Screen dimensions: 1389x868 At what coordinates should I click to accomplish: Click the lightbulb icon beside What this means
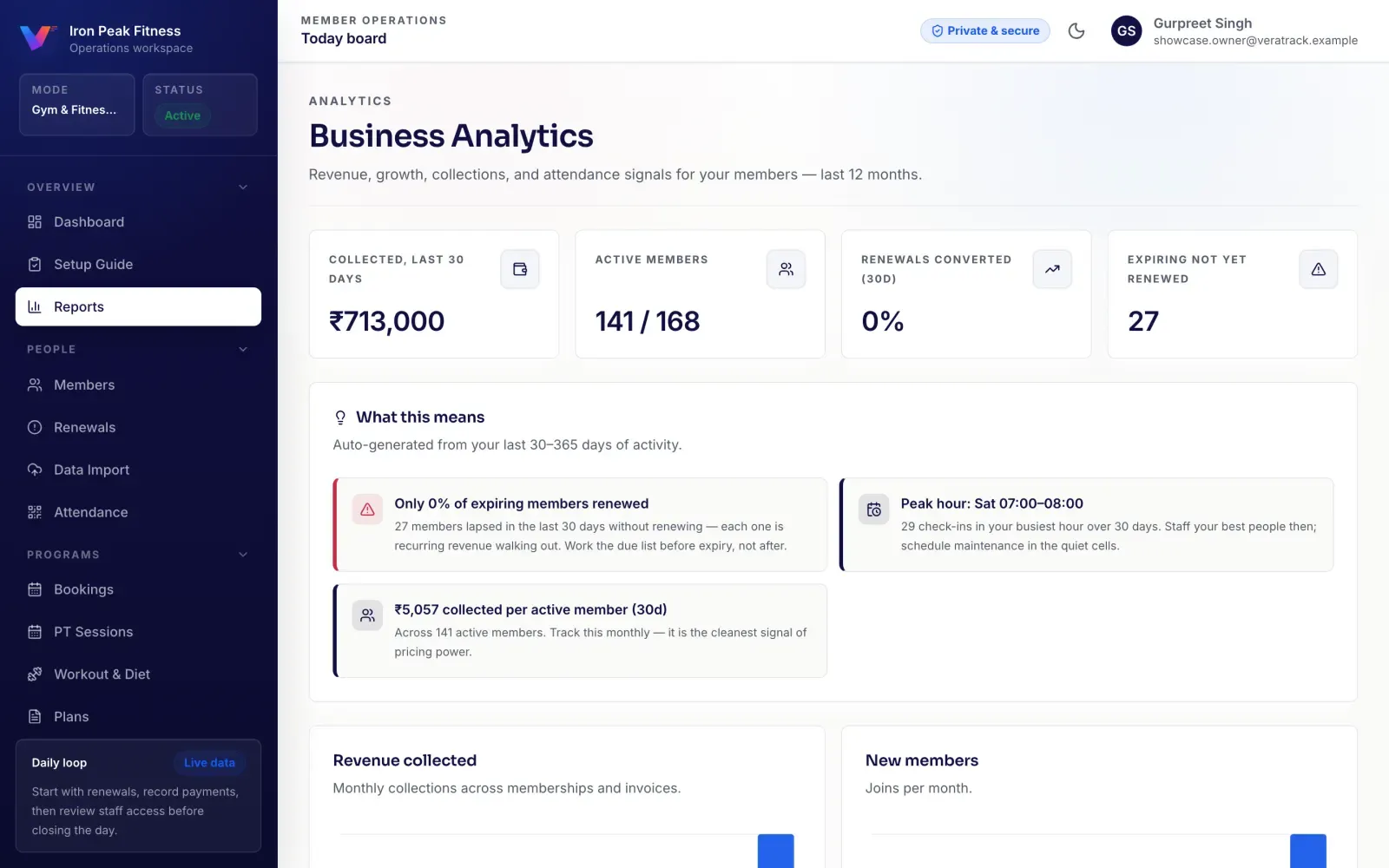[340, 418]
